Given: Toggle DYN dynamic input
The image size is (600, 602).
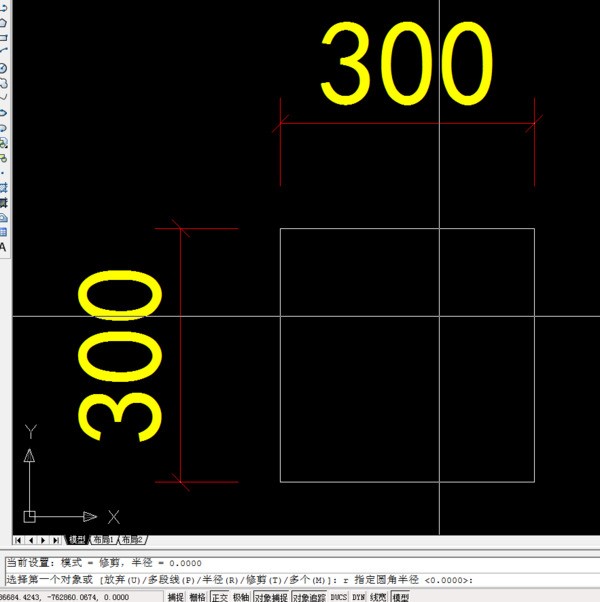Looking at the screenshot, I should [358, 597].
